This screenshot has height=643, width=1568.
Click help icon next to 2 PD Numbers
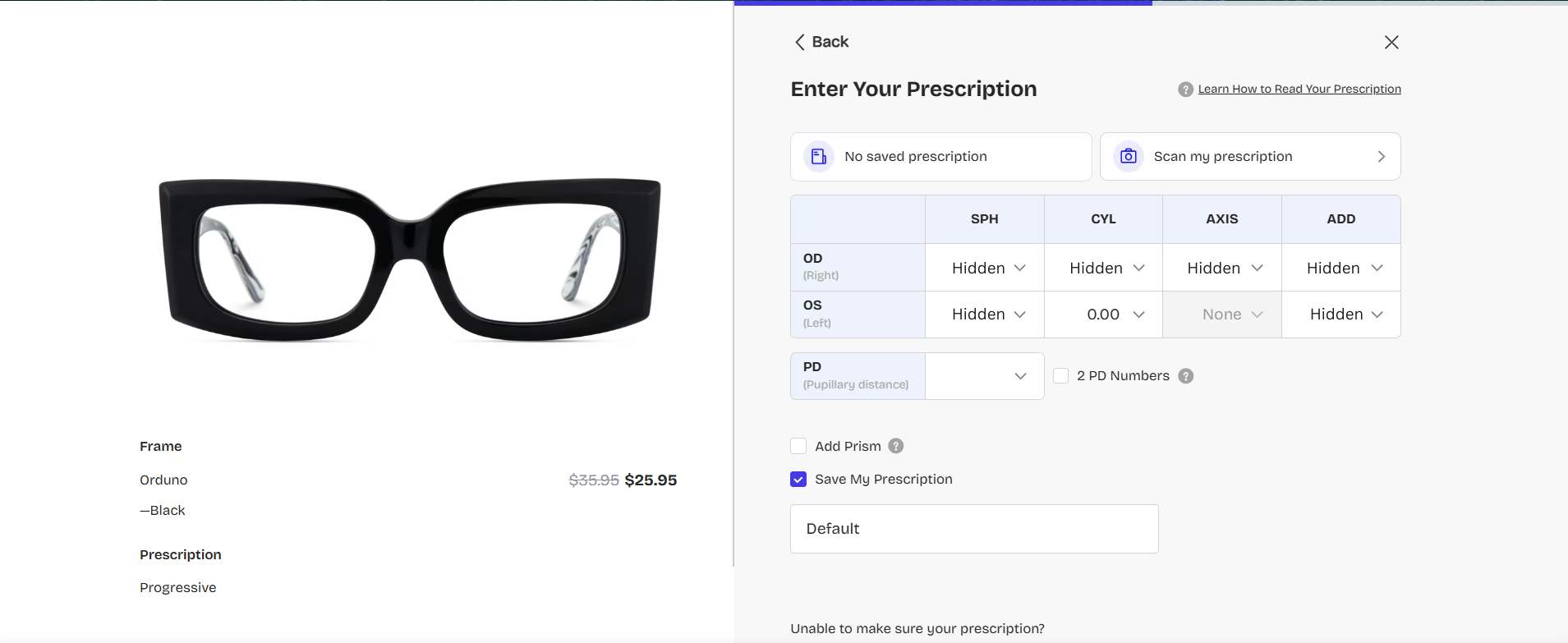tap(1186, 376)
